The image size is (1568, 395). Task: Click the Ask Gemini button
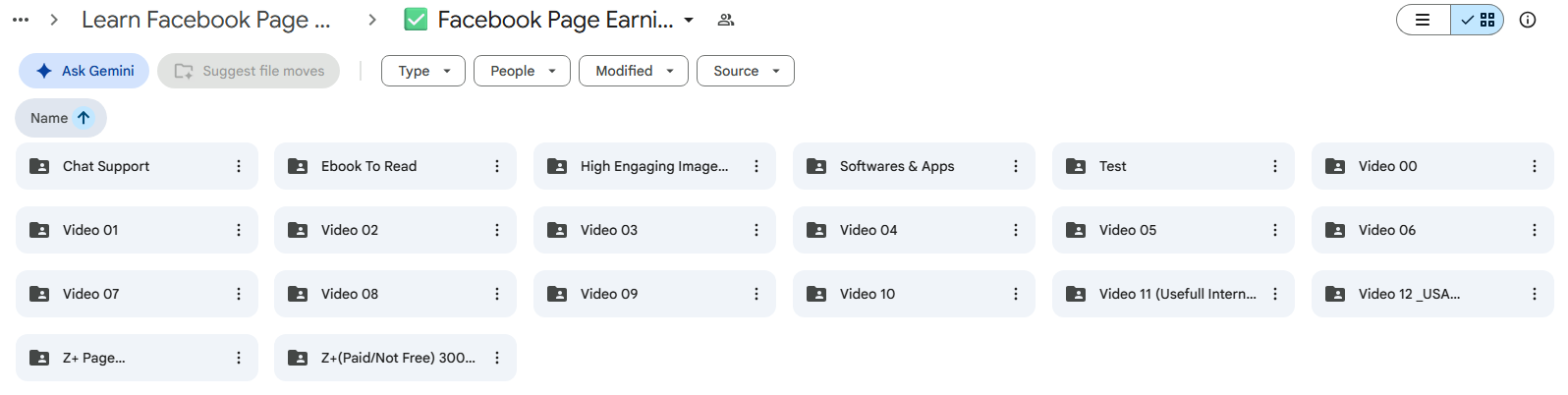click(84, 71)
